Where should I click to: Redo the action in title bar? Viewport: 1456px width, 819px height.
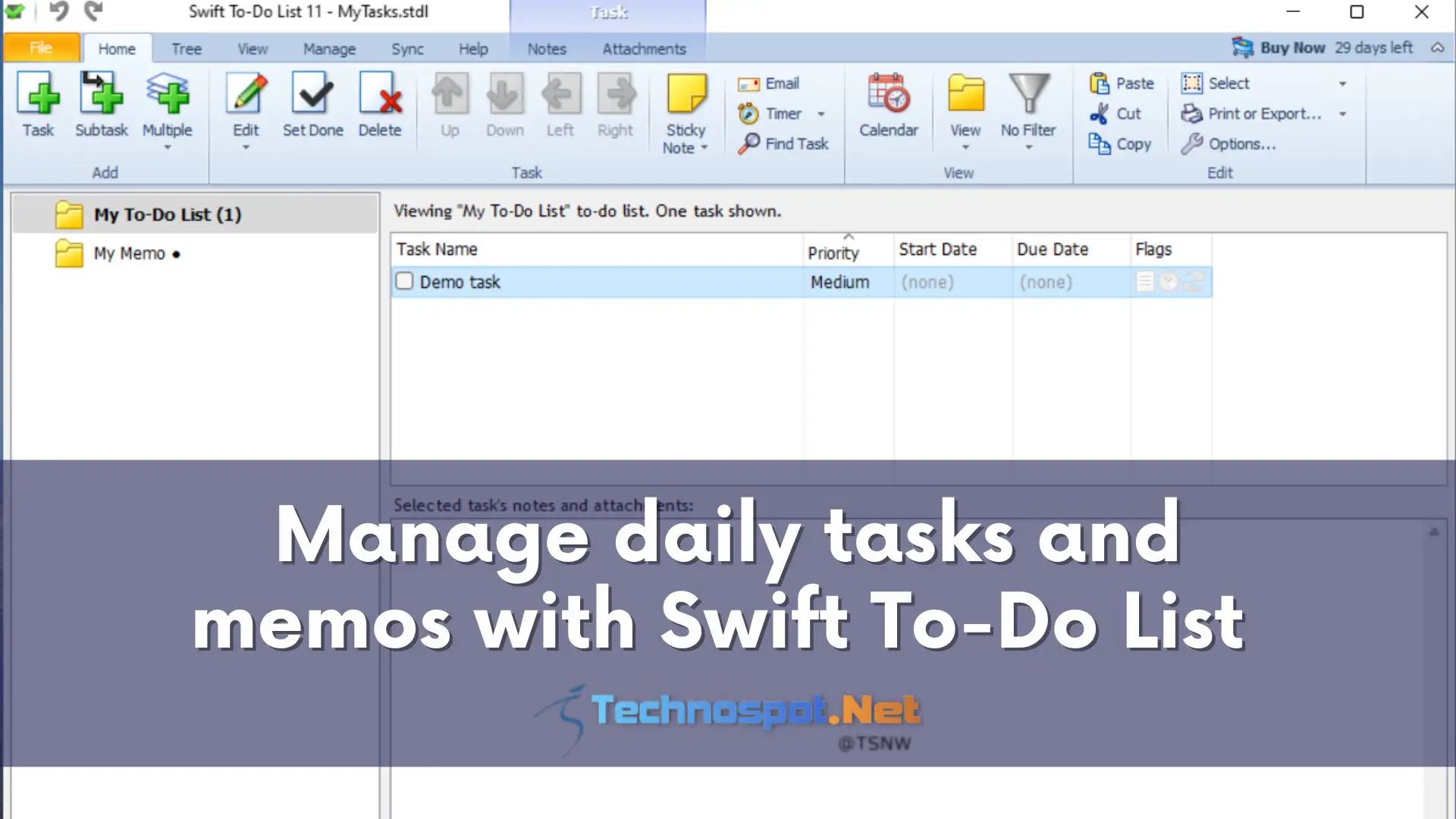(93, 11)
